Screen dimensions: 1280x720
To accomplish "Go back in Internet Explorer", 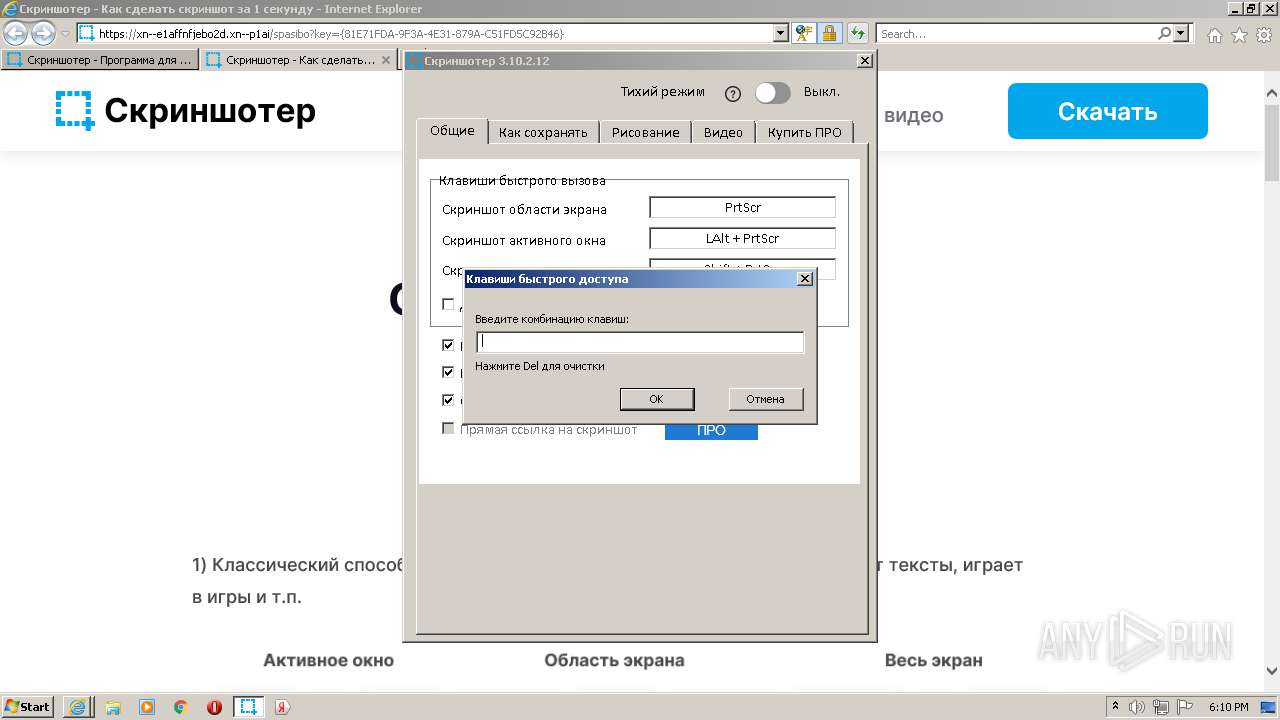I will (x=16, y=33).
